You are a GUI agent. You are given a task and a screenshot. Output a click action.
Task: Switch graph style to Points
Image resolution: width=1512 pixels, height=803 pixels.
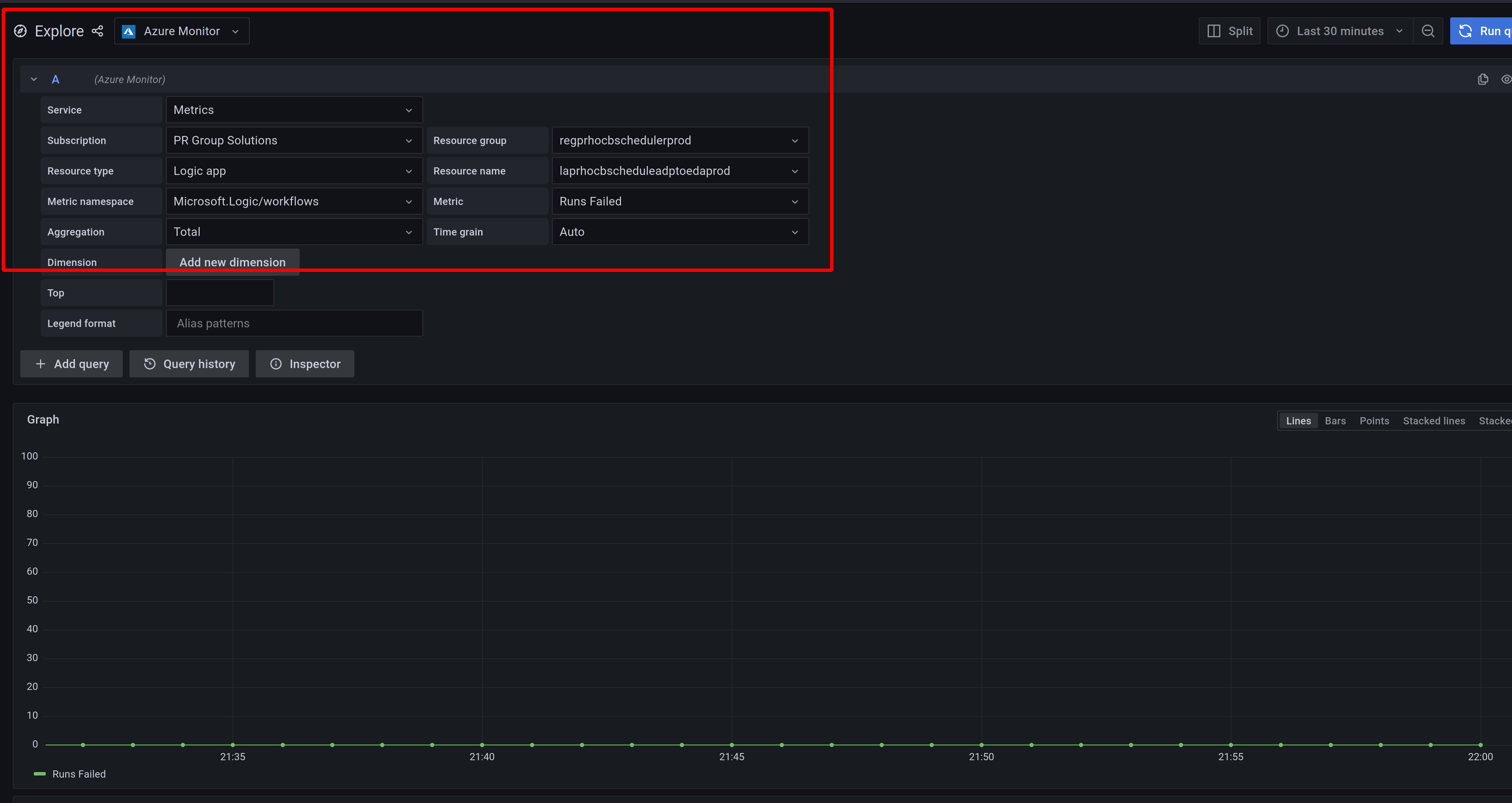click(1374, 421)
